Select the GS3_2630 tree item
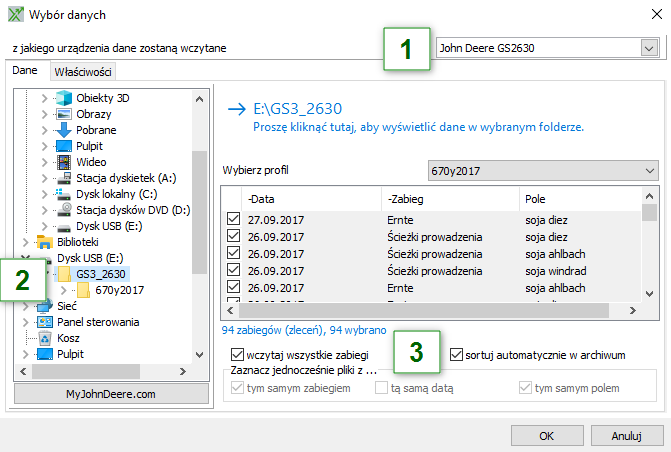The width and height of the screenshot is (671, 452). coord(101,274)
